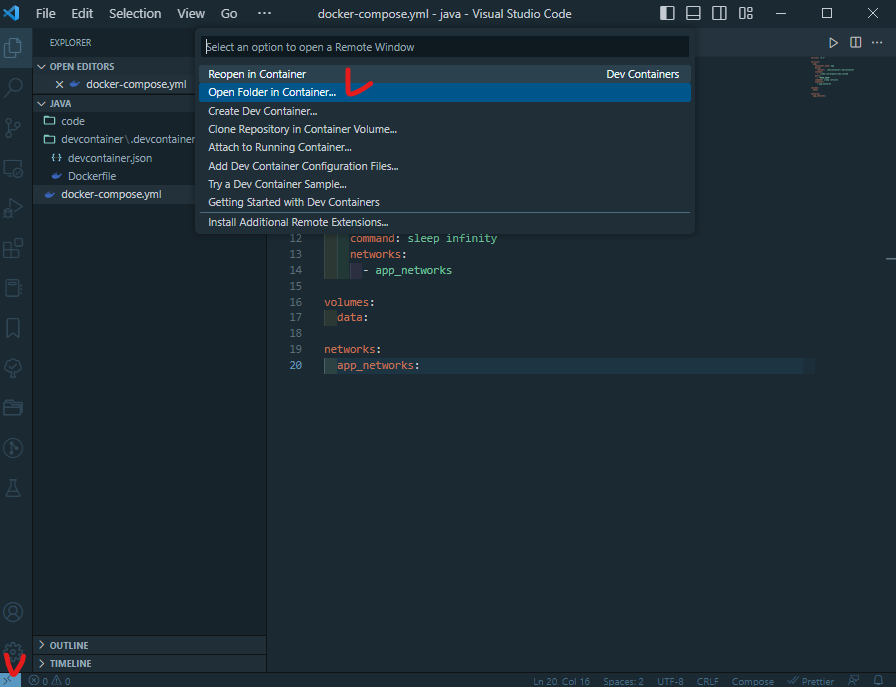Split the editor to the right
The image size is (896, 687).
coord(855,43)
